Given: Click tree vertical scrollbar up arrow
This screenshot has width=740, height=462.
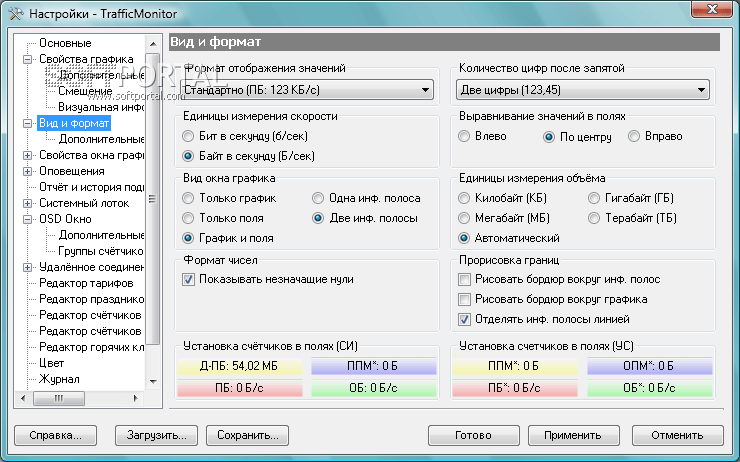Looking at the screenshot, I should (x=153, y=44).
